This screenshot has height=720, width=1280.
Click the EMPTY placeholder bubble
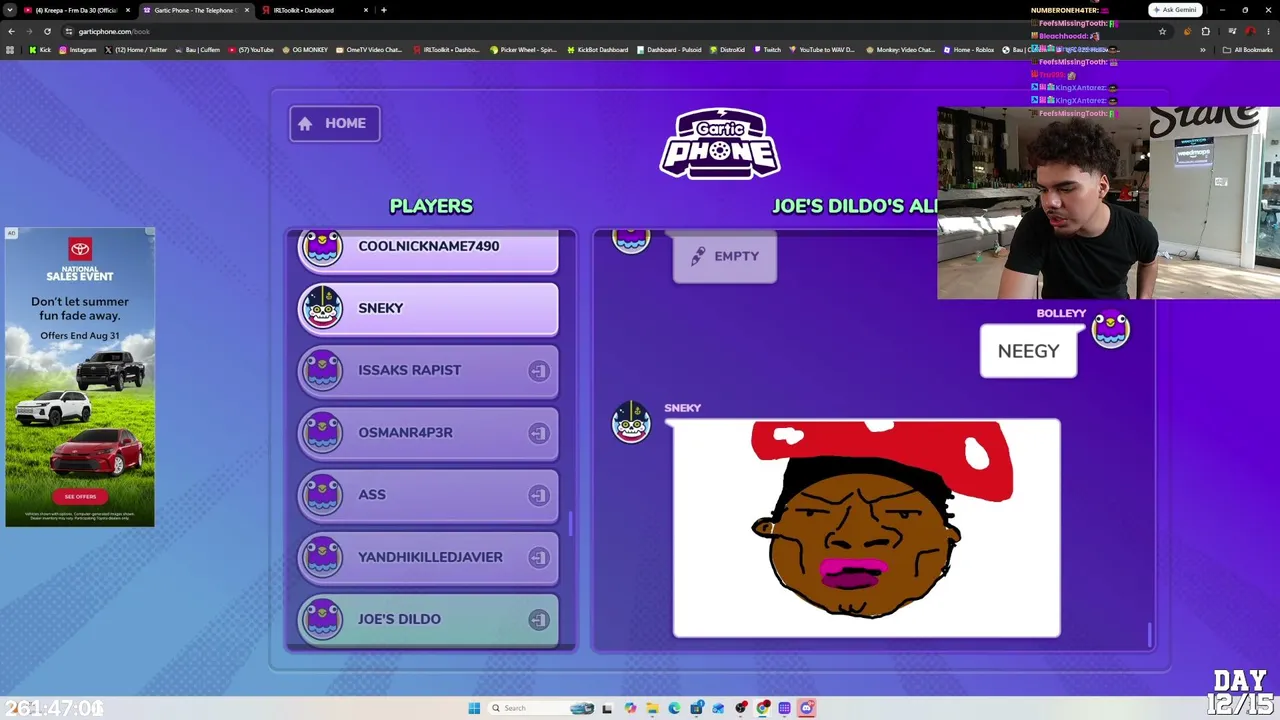point(725,257)
